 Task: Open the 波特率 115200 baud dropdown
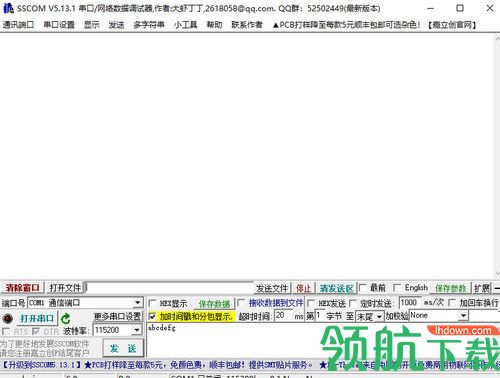[137, 330]
